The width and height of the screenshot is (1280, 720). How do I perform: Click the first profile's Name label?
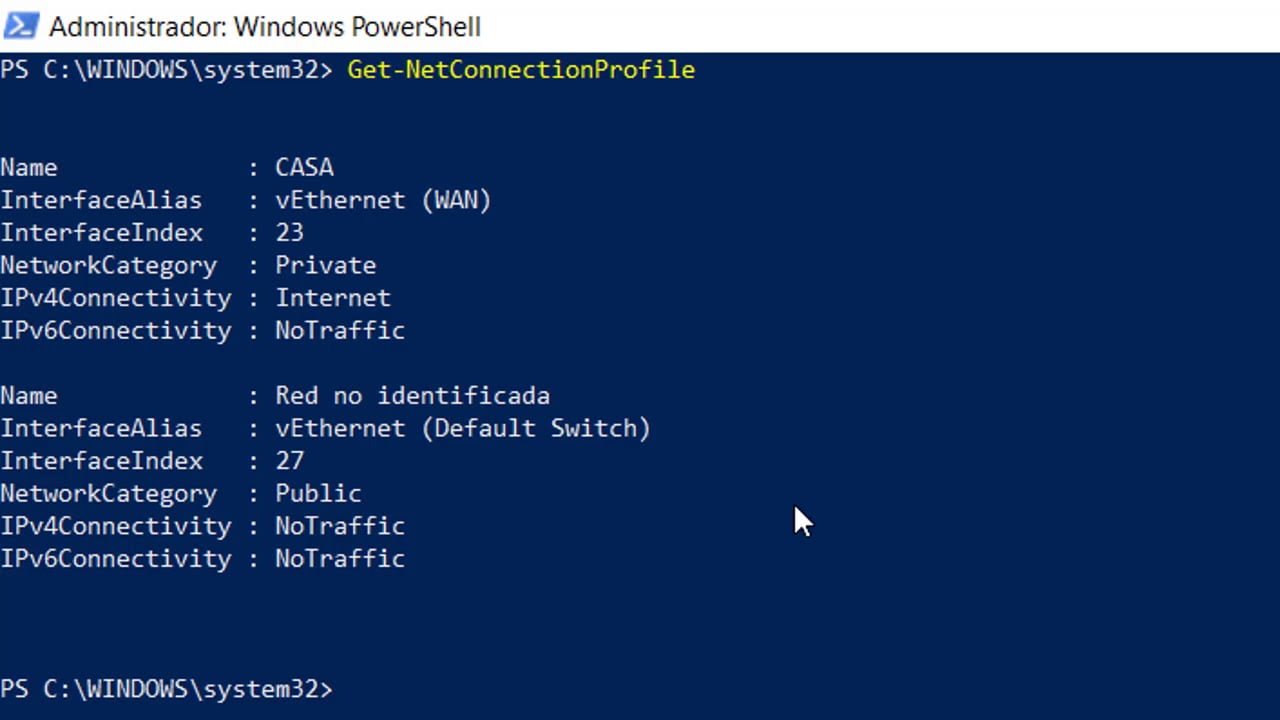coord(29,167)
